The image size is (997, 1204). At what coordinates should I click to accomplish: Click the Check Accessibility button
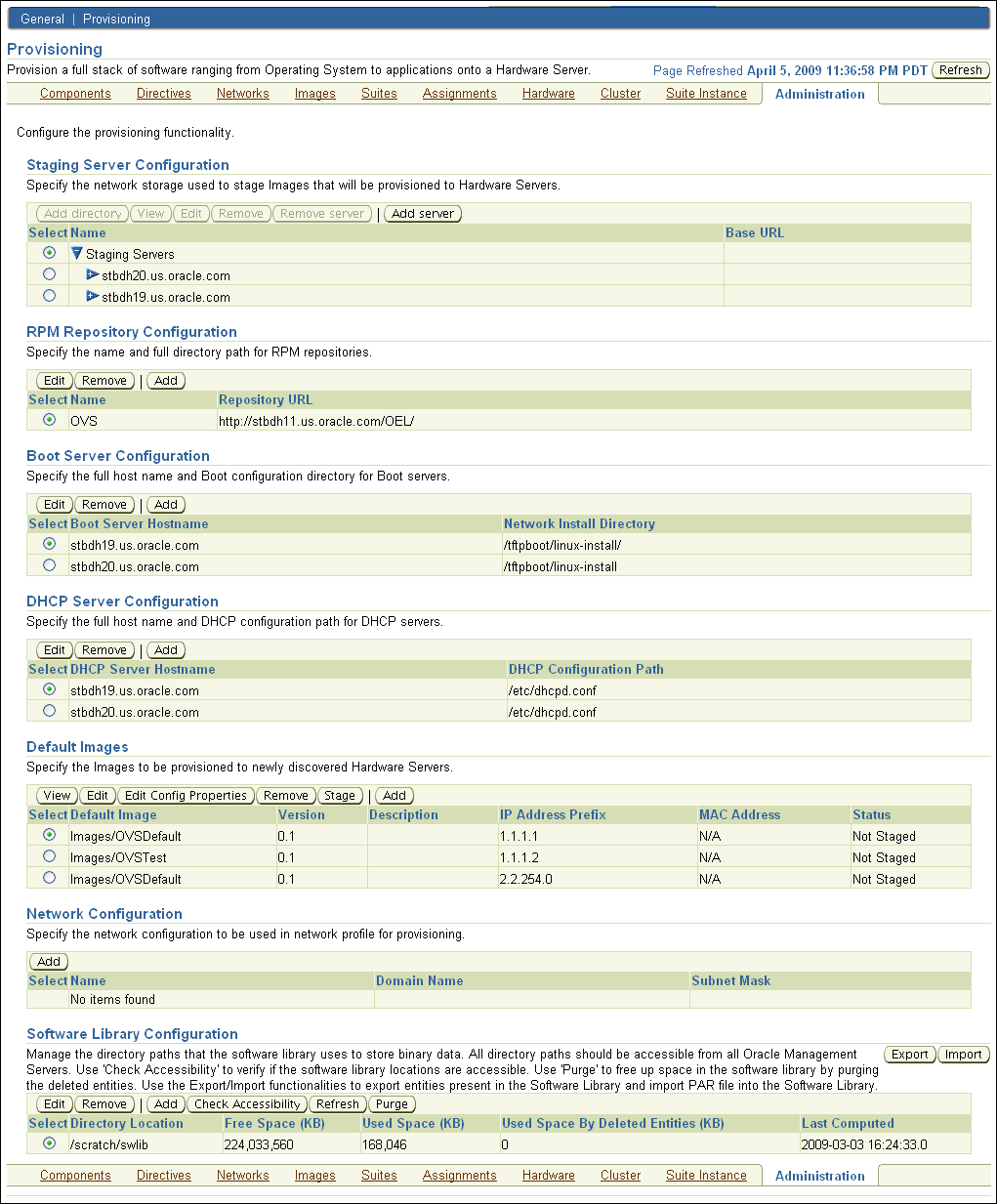247,1104
